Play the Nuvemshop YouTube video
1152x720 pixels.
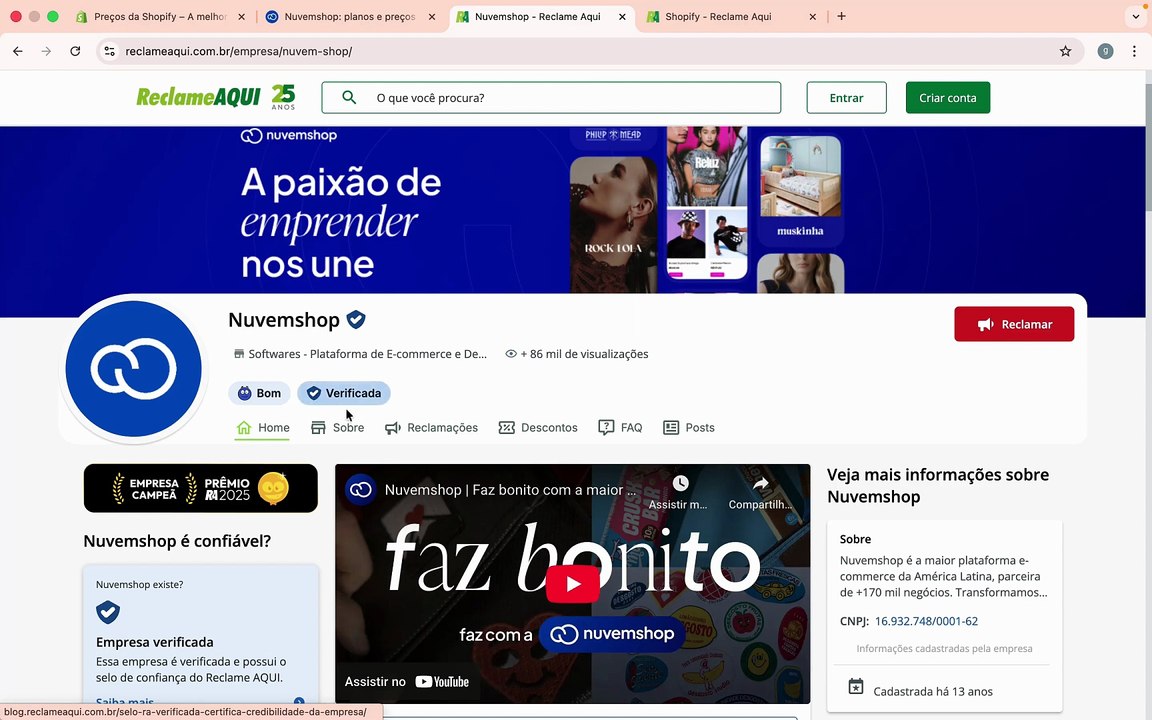point(572,584)
